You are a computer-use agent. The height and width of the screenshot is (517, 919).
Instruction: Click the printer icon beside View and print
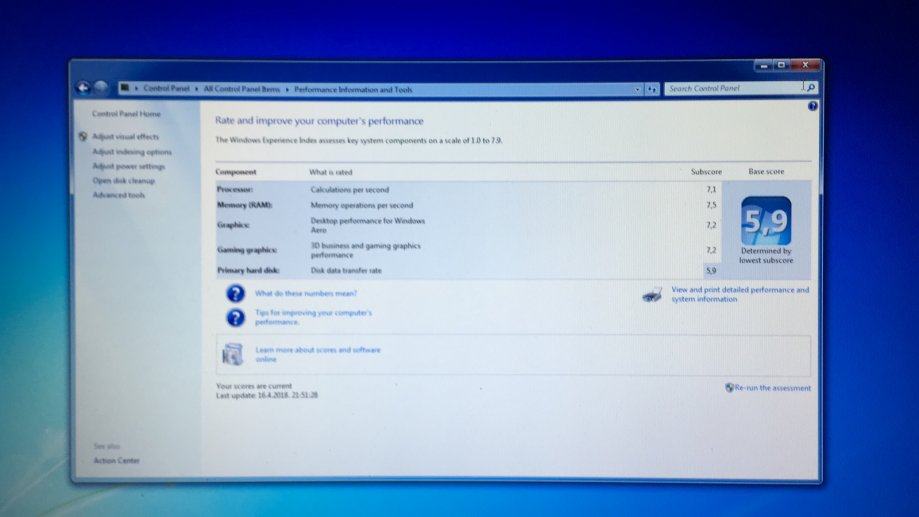click(x=652, y=294)
